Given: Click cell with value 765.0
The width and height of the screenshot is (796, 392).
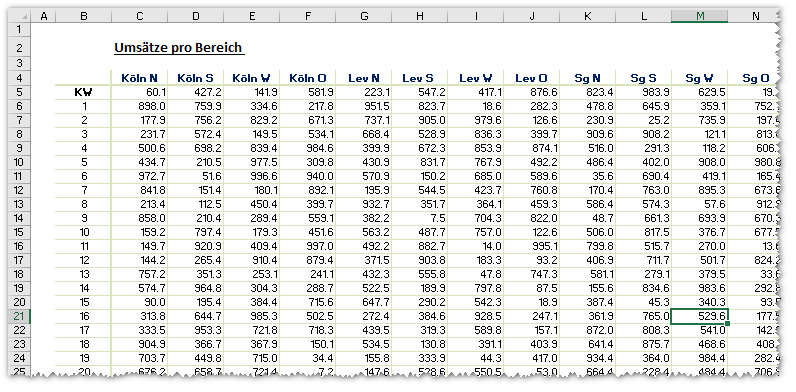Looking at the screenshot, I should click(644, 316).
